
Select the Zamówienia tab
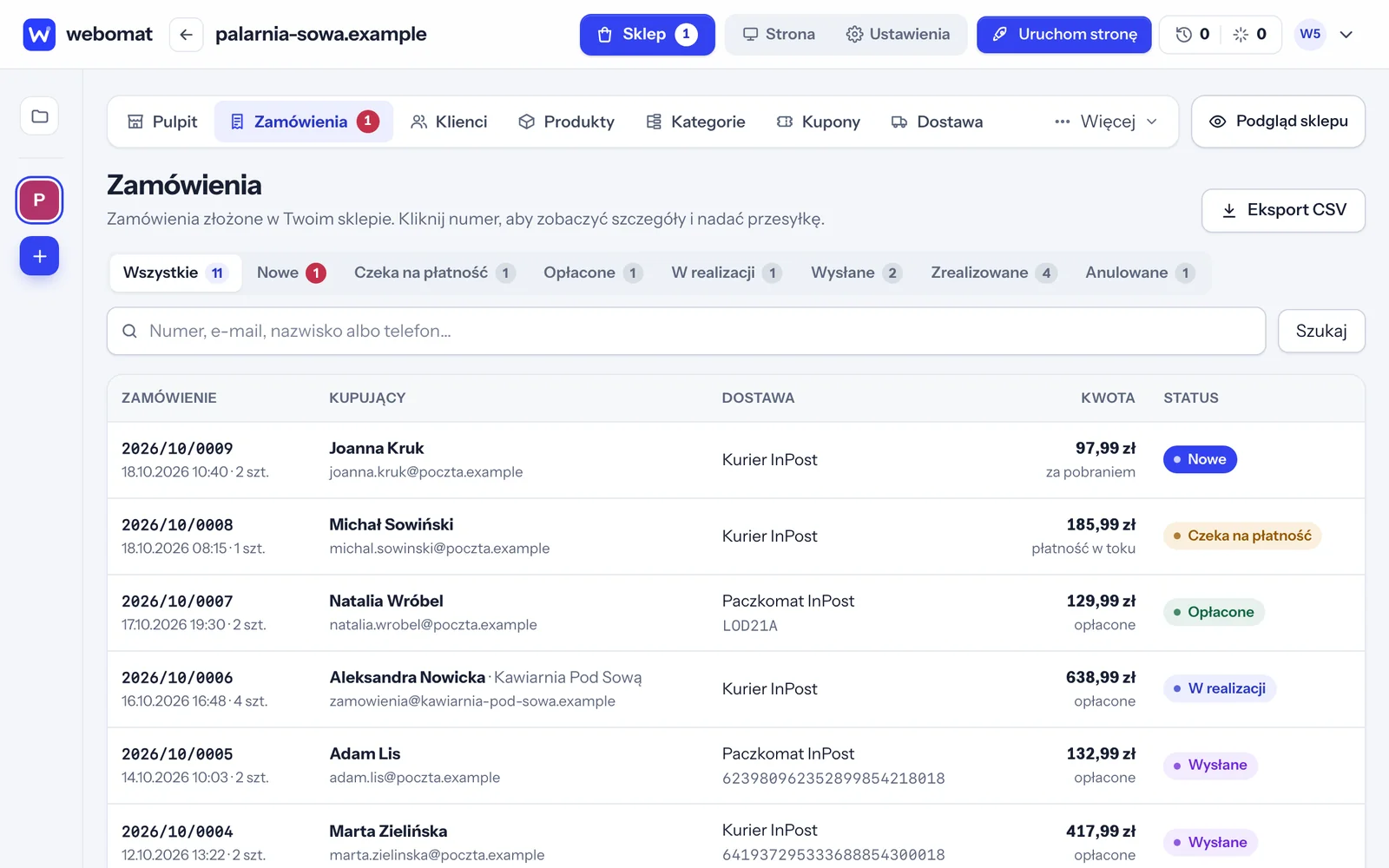pos(304,122)
